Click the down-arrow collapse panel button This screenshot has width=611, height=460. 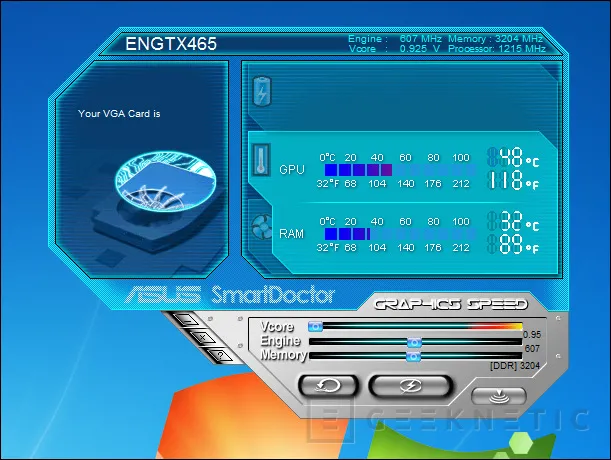[499, 396]
